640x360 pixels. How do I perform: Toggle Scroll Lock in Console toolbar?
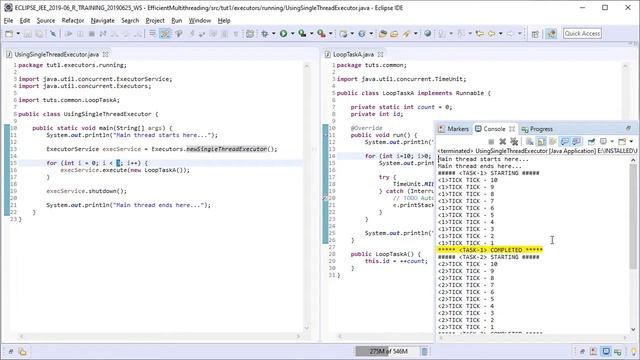pos(541,142)
